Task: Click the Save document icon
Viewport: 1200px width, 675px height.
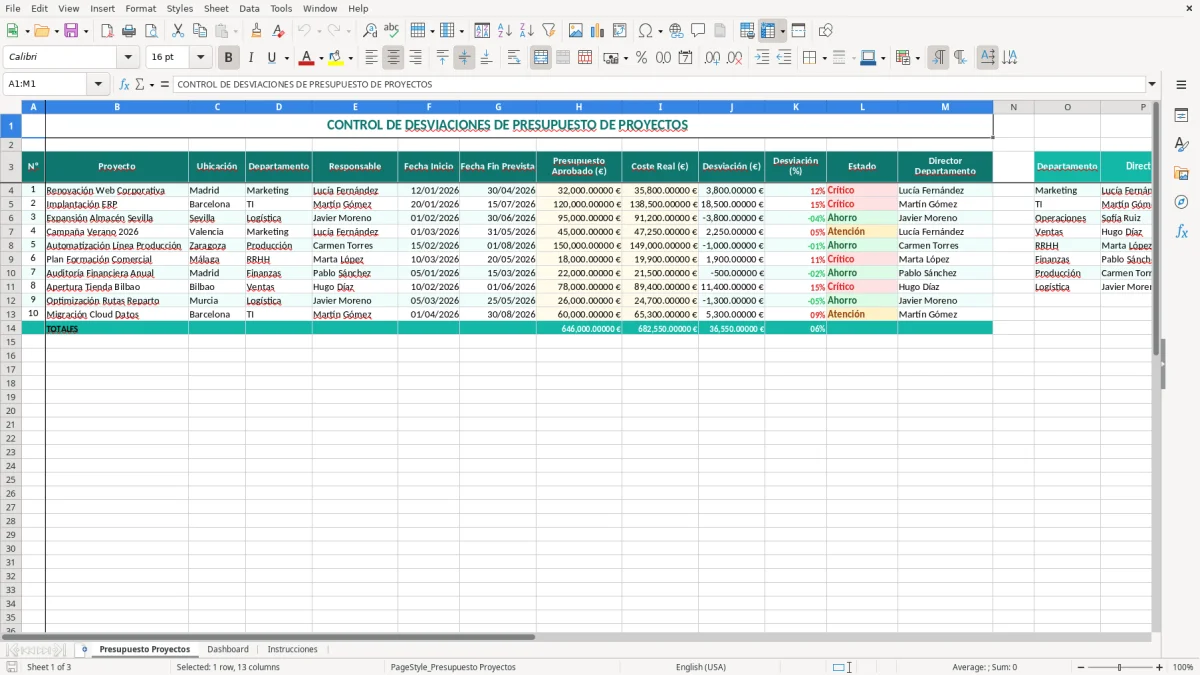Action: (x=71, y=31)
